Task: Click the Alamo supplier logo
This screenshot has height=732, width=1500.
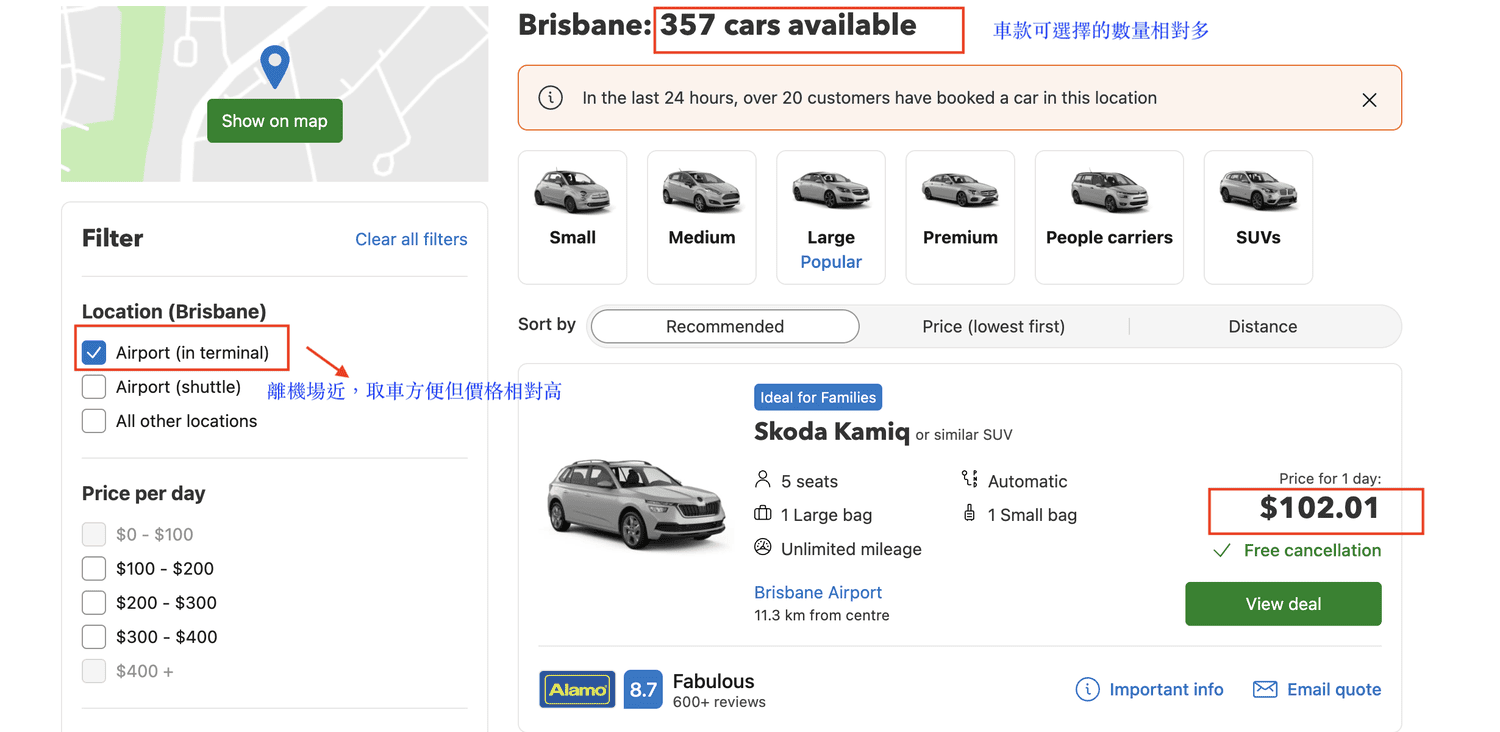Action: [x=577, y=690]
